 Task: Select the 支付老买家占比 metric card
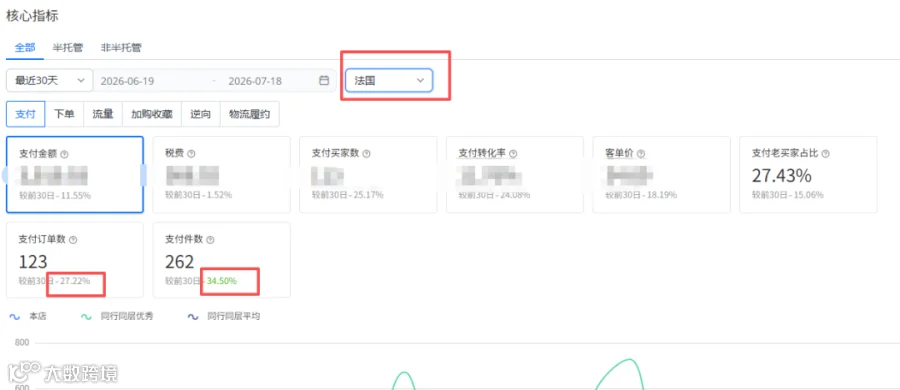808,175
